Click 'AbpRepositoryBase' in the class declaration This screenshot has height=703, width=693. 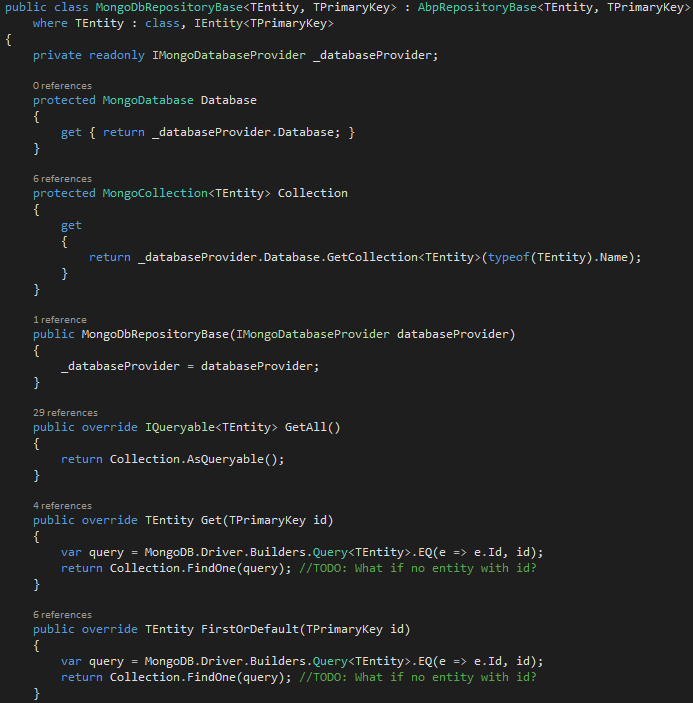[477, 8]
